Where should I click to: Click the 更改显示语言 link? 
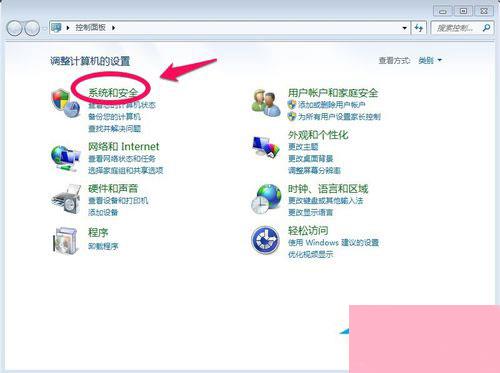pyautogui.click(x=310, y=212)
